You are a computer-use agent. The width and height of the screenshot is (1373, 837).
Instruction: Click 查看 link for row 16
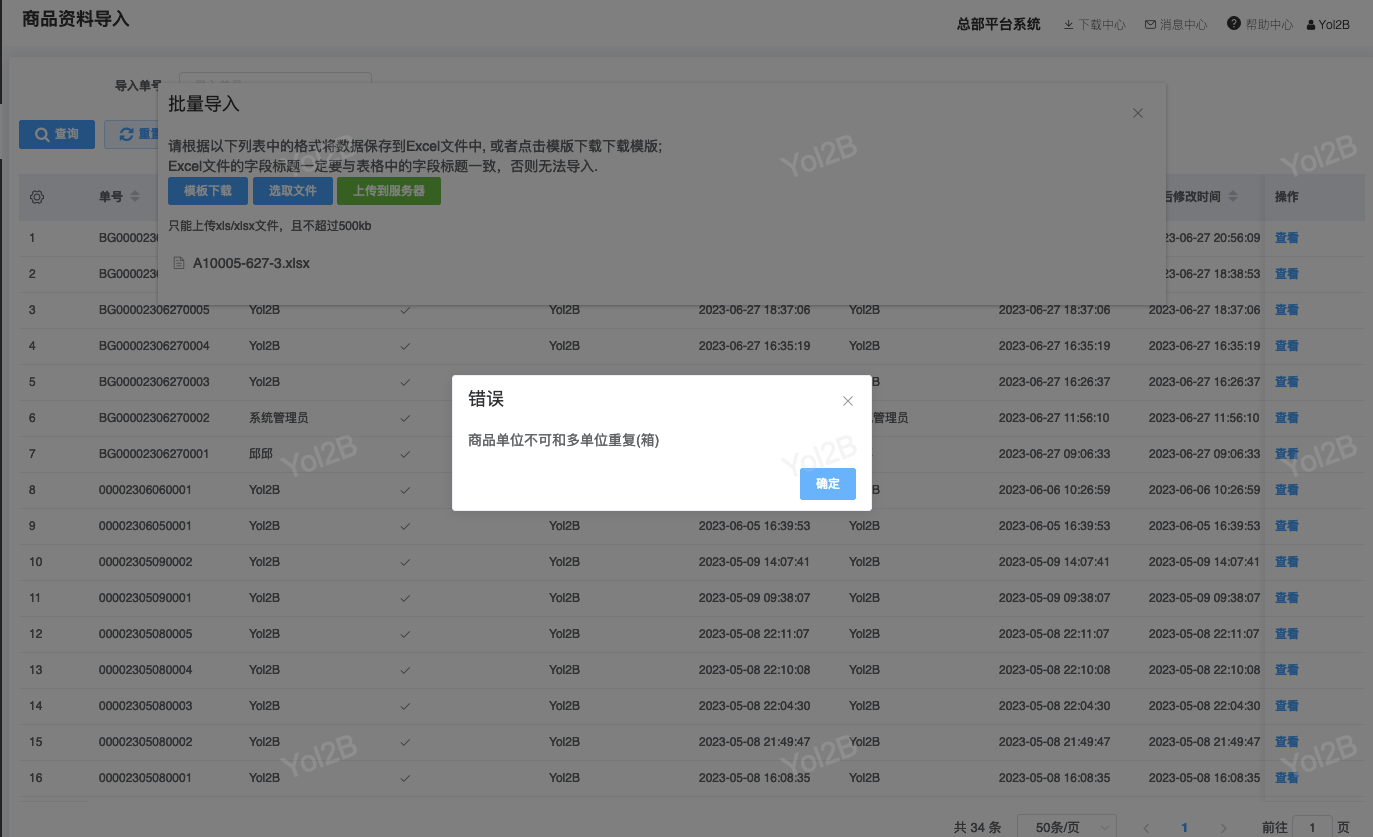1286,778
